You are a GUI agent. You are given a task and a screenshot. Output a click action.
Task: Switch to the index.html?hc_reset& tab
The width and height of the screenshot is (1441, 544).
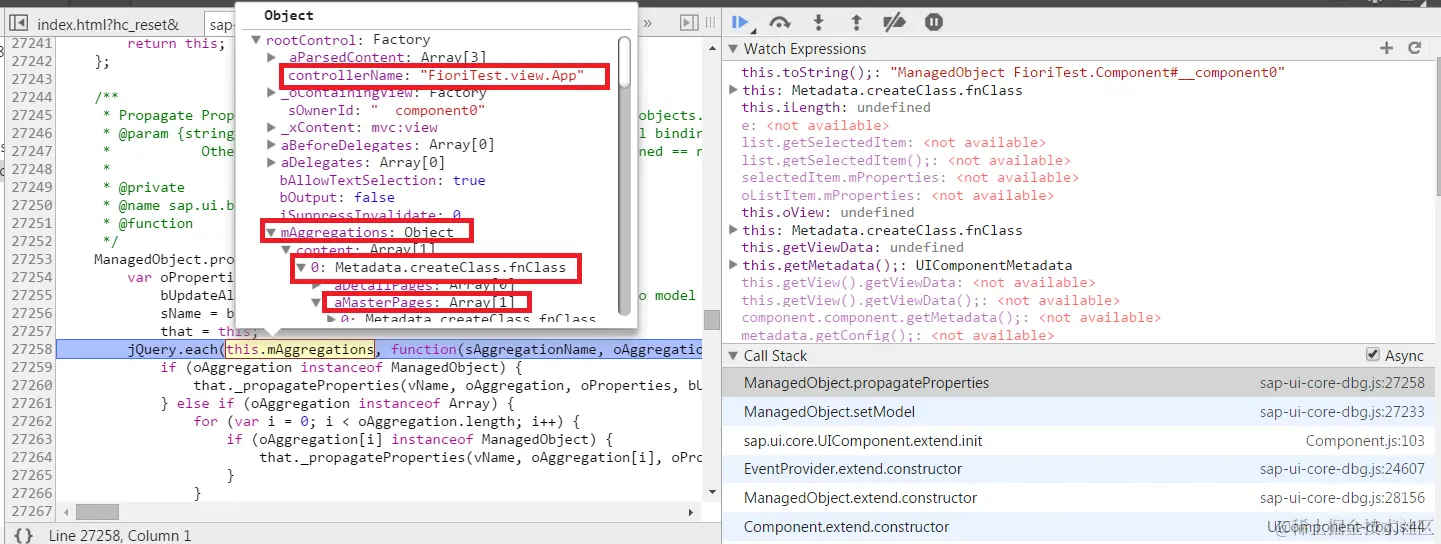[x=108, y=24]
